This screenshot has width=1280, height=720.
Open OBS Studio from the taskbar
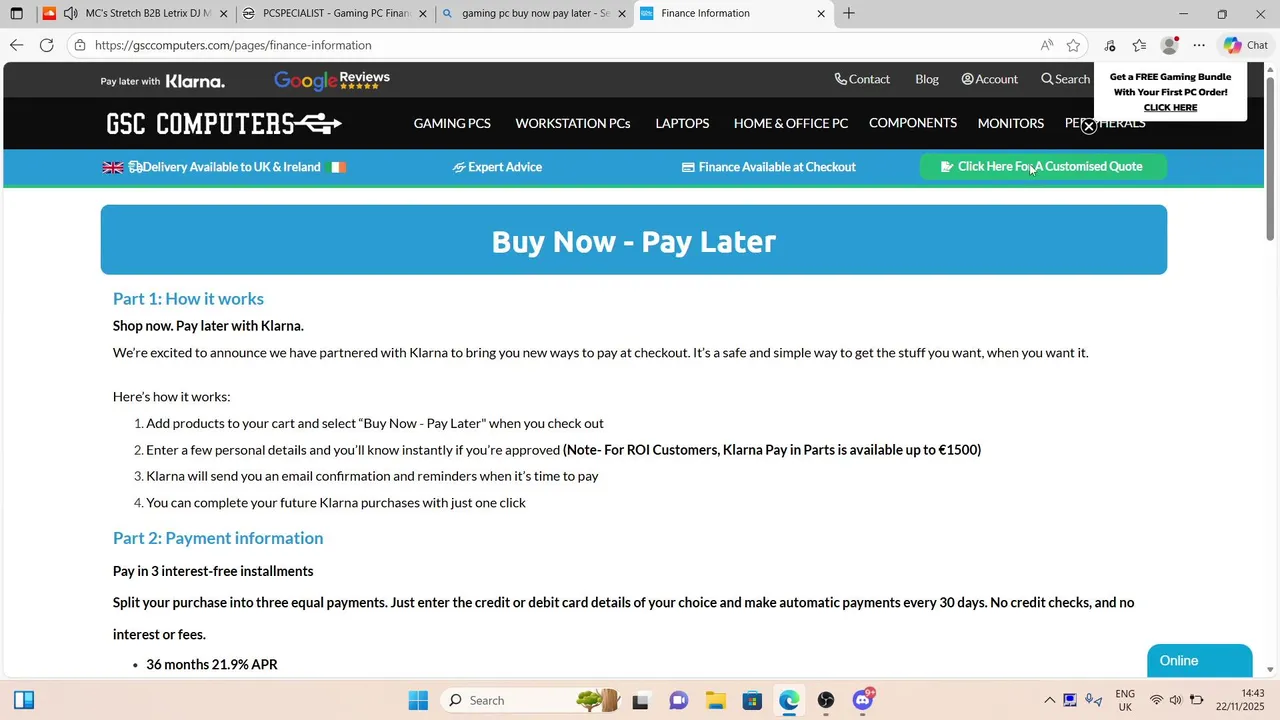(x=826, y=700)
